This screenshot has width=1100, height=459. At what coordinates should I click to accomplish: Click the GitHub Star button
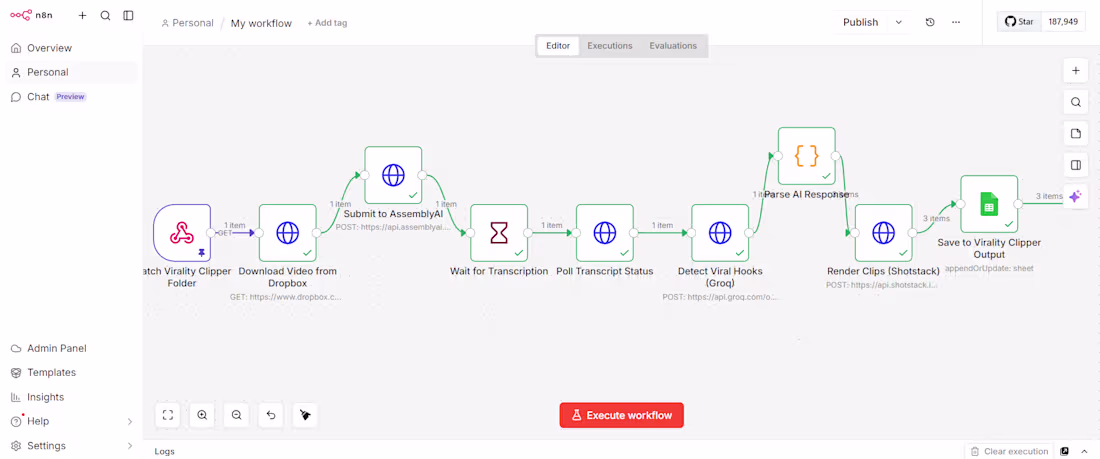1019,22
